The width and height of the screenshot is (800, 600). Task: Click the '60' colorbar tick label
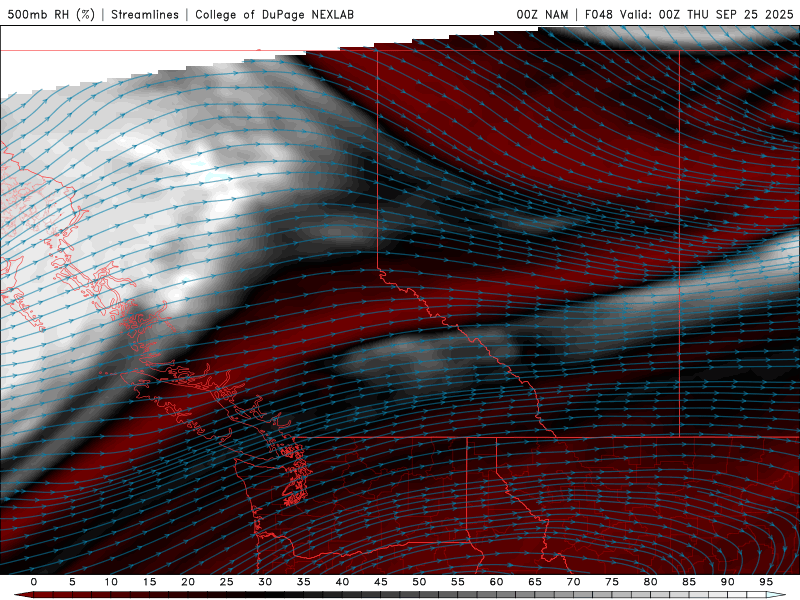[496, 582]
